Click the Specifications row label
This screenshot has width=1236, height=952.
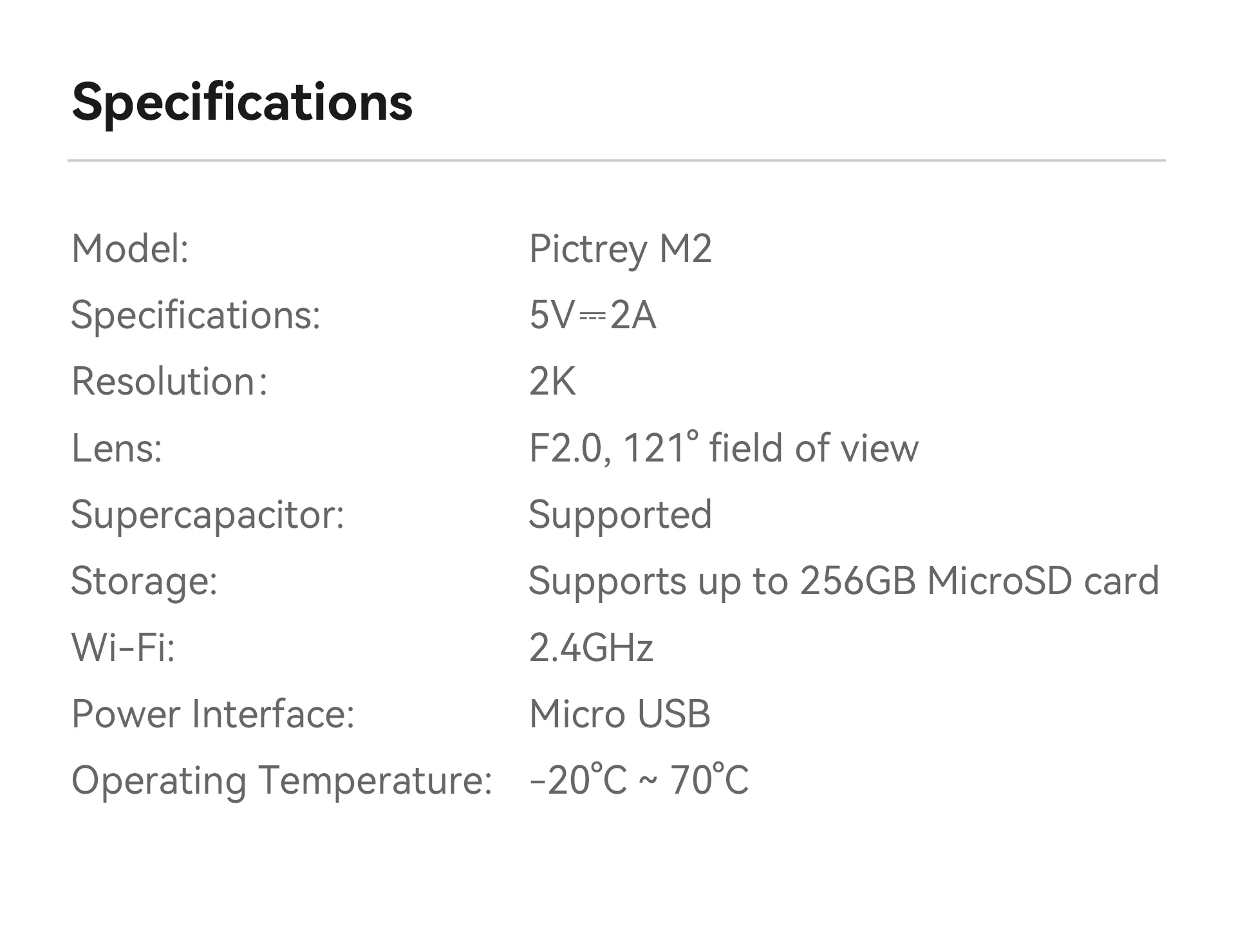click(x=196, y=315)
